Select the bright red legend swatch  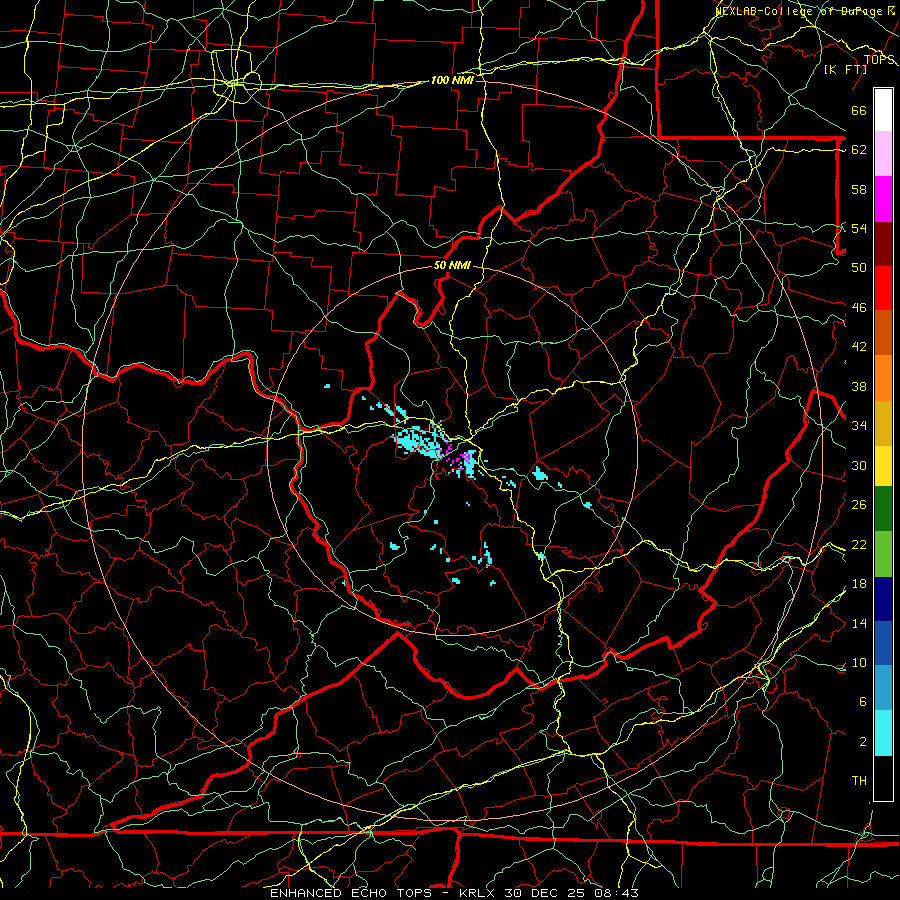point(883,288)
